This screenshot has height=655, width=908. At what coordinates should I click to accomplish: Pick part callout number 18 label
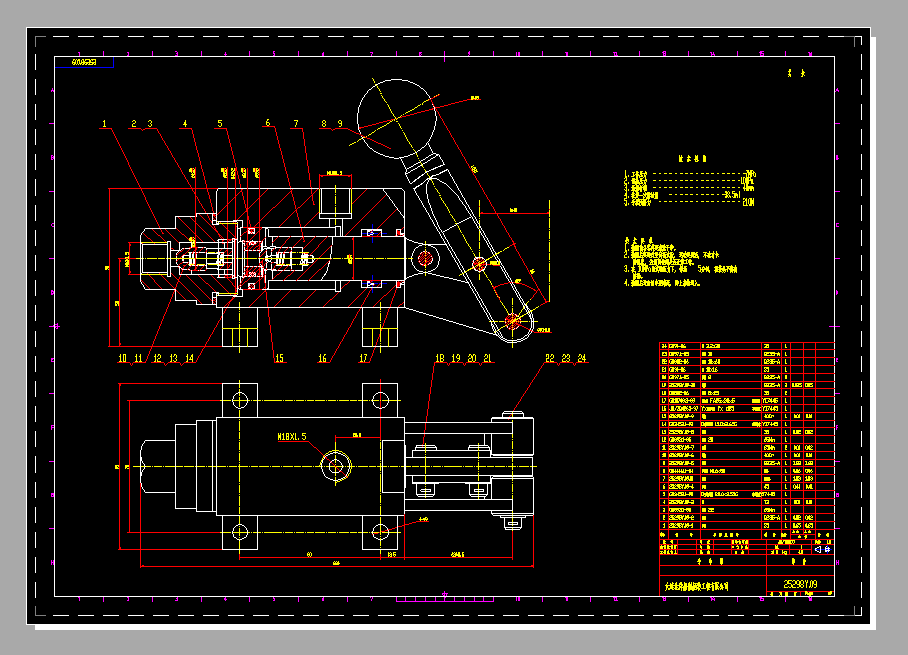[x=440, y=358]
